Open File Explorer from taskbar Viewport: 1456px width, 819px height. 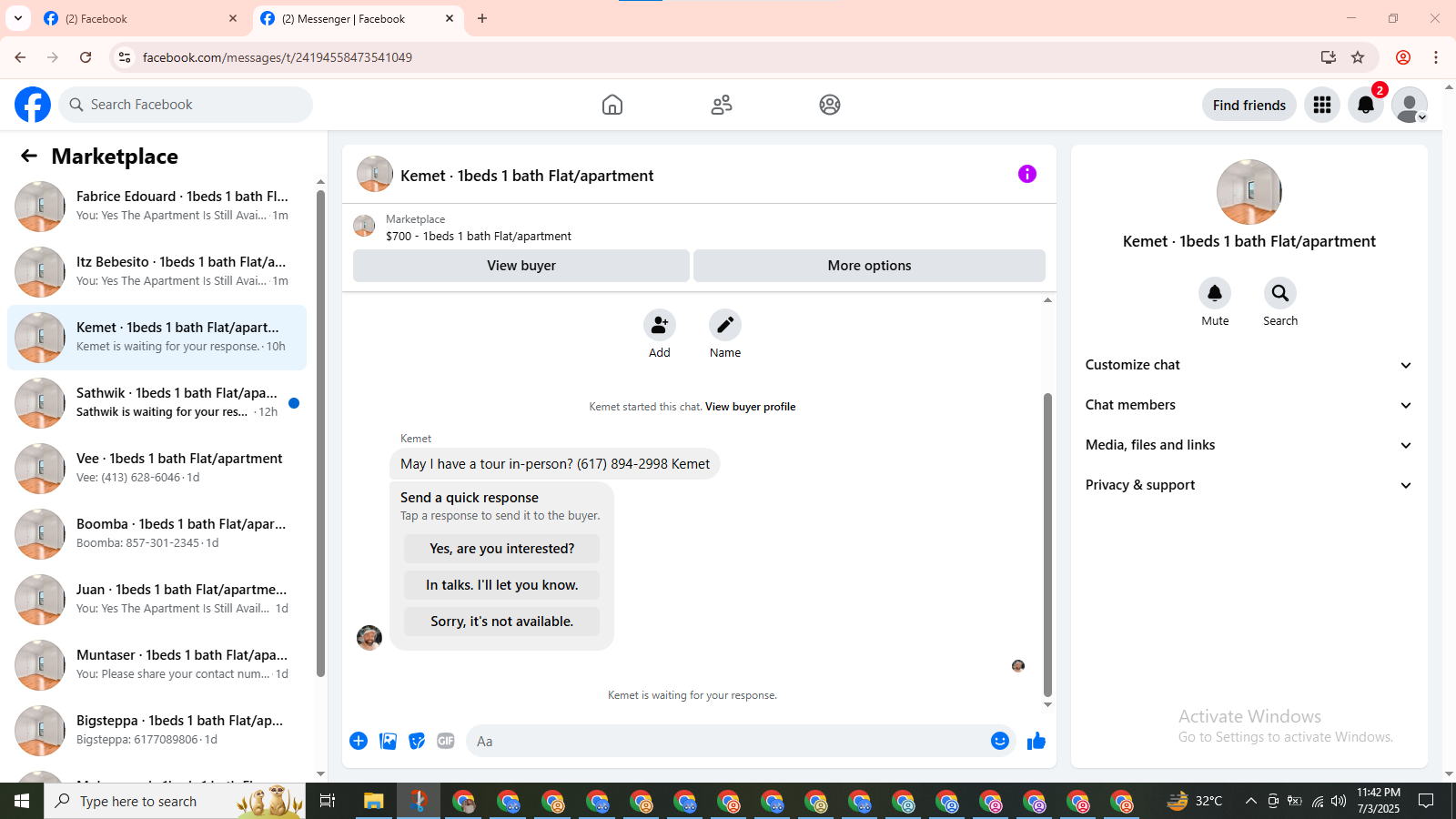tap(373, 801)
